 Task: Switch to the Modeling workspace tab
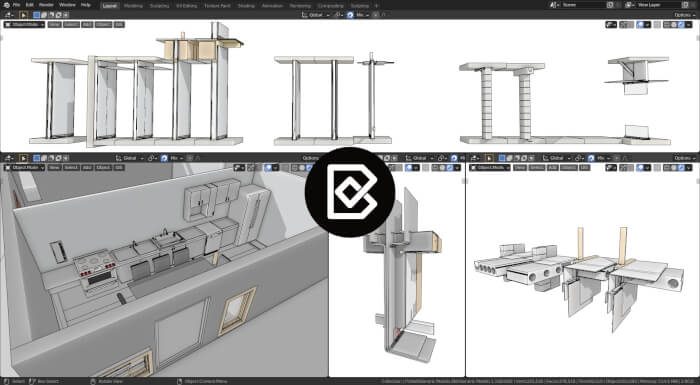point(133,6)
